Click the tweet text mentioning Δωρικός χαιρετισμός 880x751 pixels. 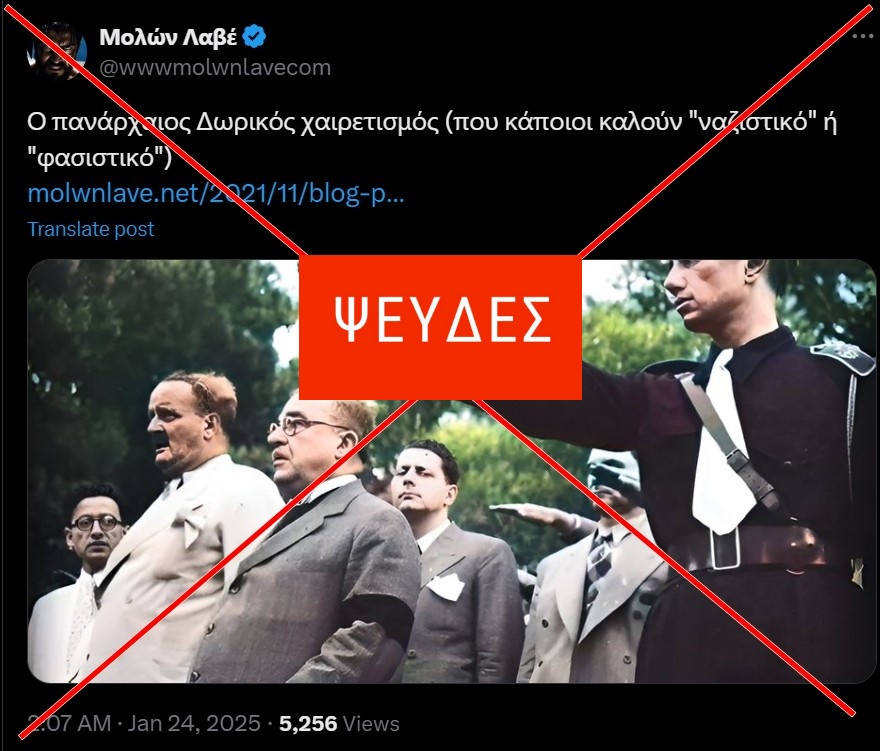(432, 139)
